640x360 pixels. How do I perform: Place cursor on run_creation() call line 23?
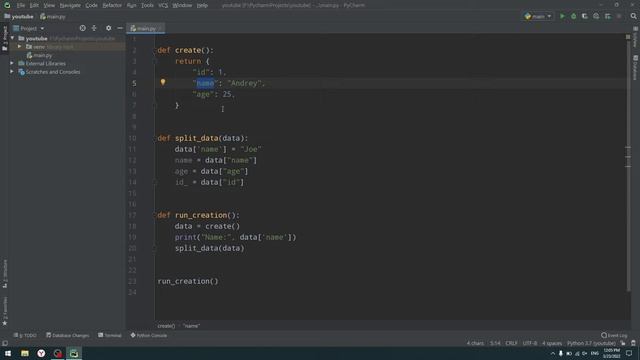[188, 281]
